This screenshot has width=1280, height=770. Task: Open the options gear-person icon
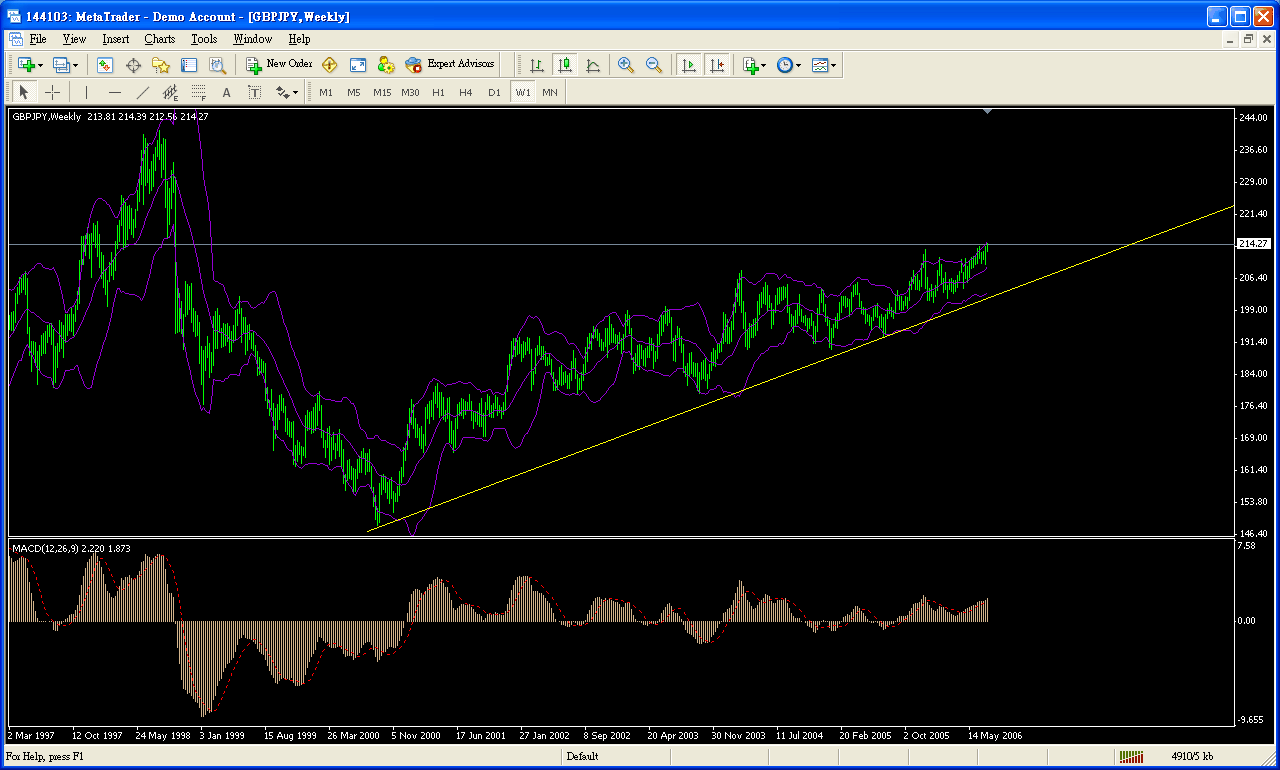pyautogui.click(x=386, y=64)
